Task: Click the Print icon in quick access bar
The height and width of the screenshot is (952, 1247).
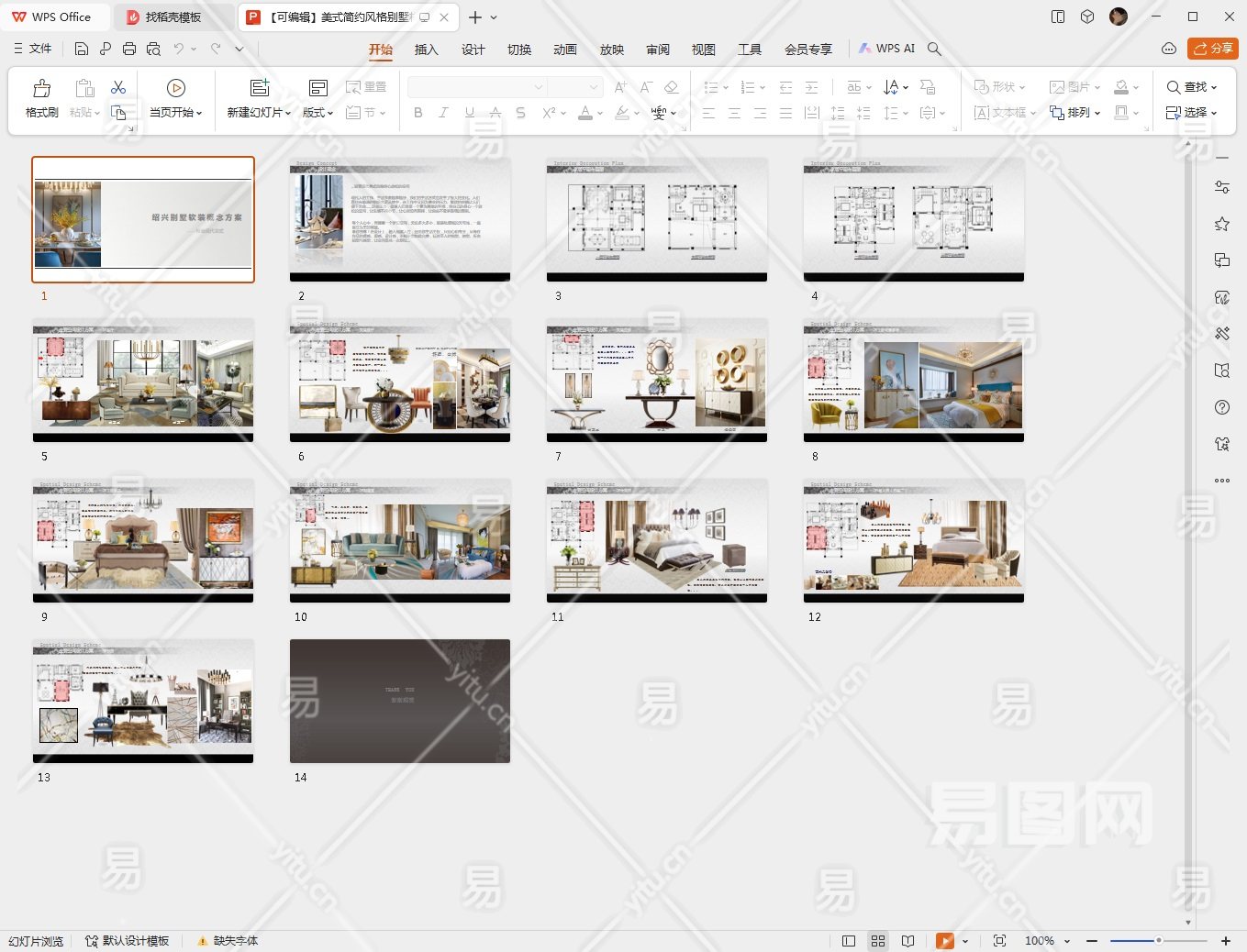Action: (x=129, y=49)
